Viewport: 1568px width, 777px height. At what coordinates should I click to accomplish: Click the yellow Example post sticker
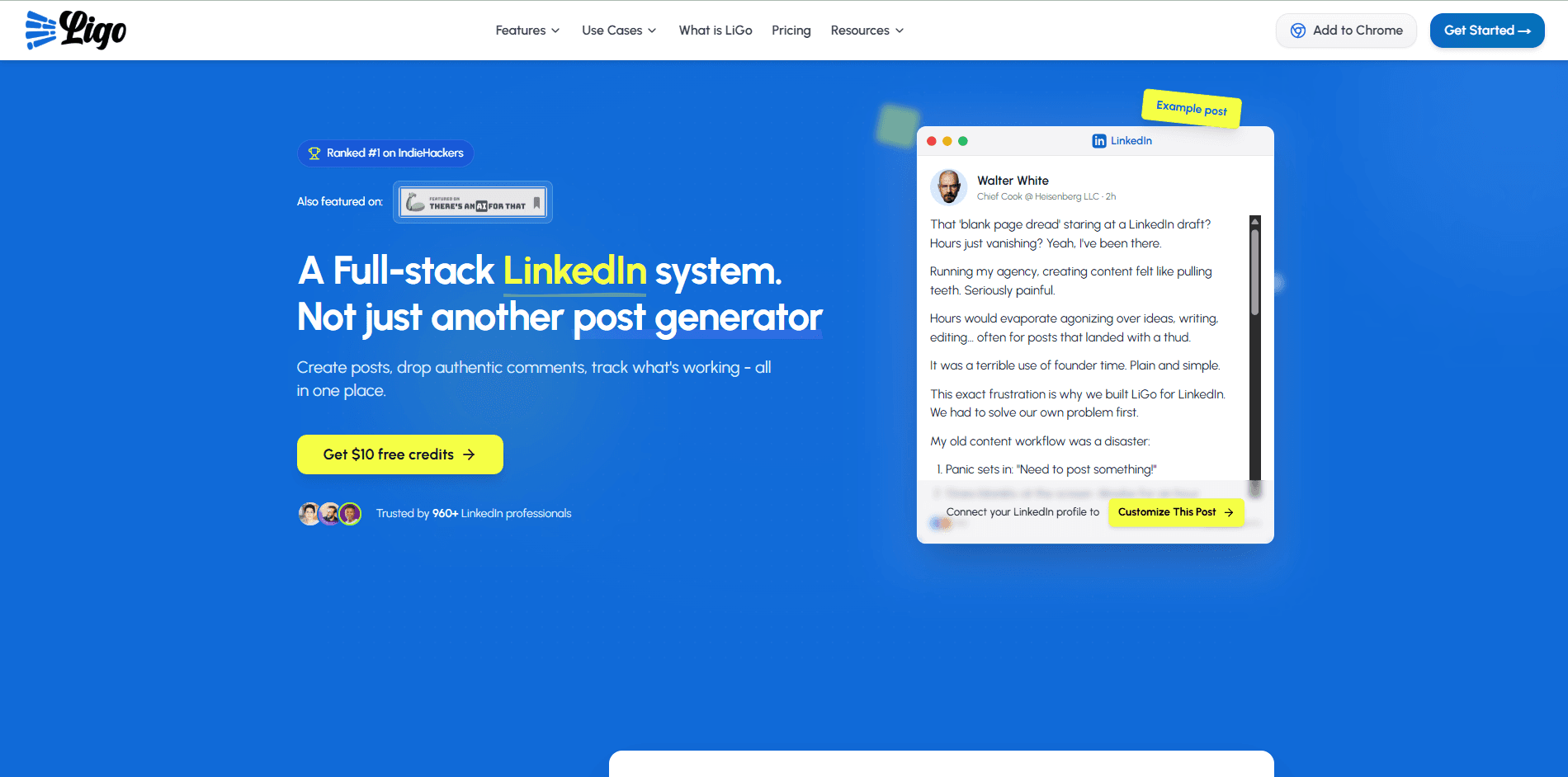[1191, 108]
